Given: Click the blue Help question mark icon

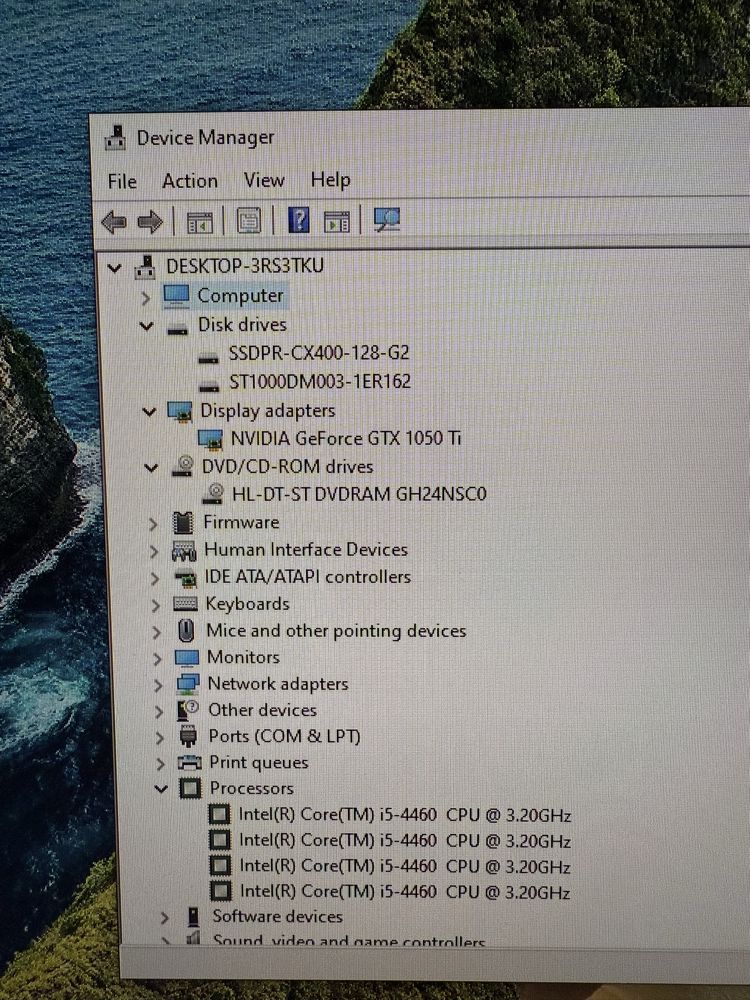Looking at the screenshot, I should coord(298,220).
